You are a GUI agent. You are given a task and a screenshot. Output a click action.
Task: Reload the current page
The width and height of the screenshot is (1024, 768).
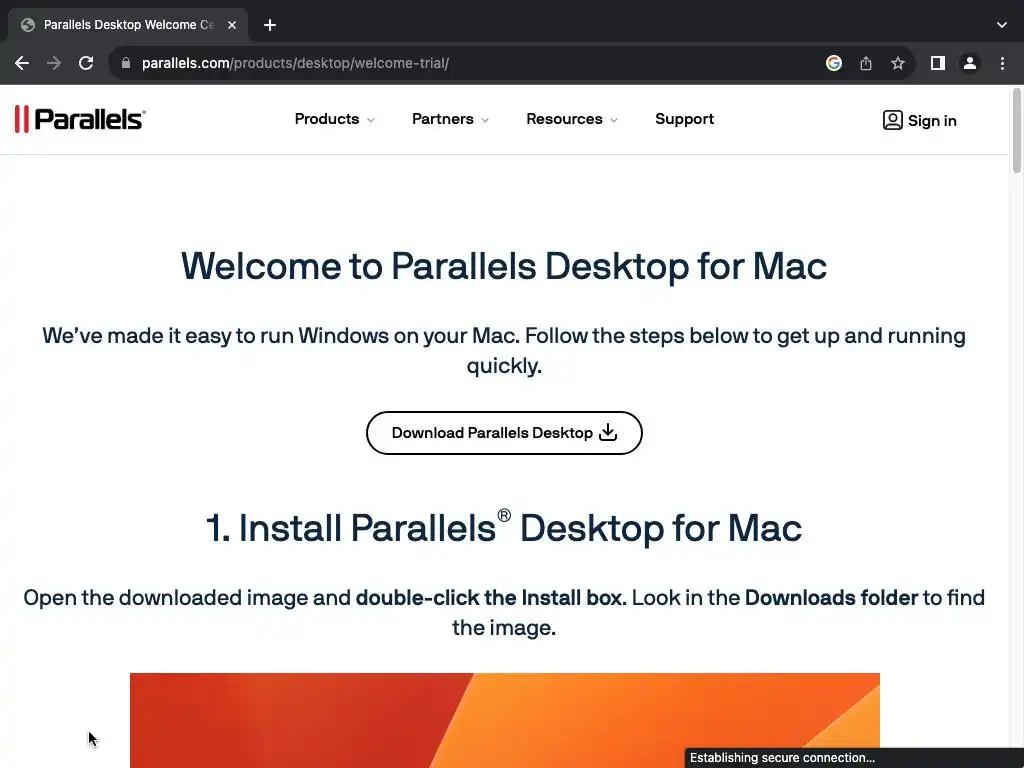86,63
